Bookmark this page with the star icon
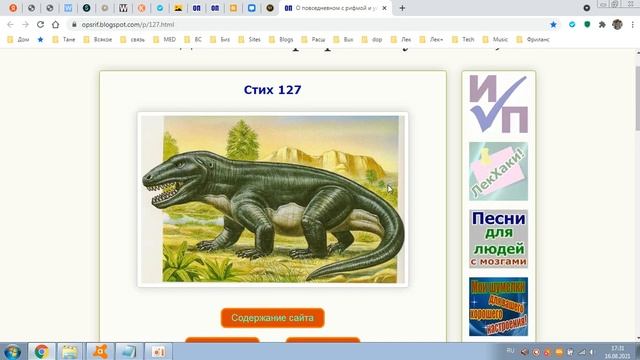 tap(553, 24)
